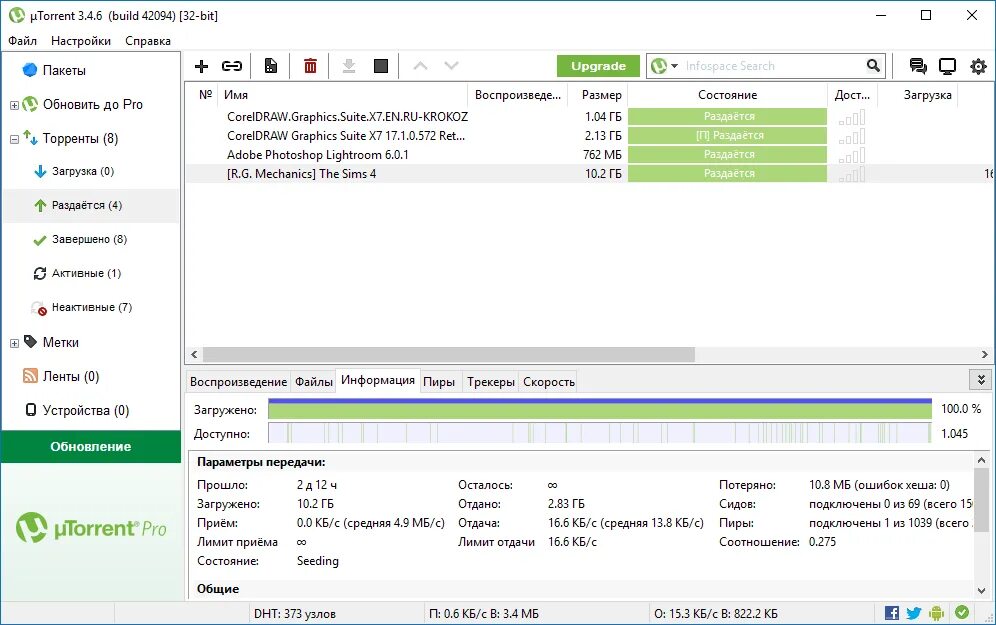Click the Infospace Search input field

pos(772,65)
